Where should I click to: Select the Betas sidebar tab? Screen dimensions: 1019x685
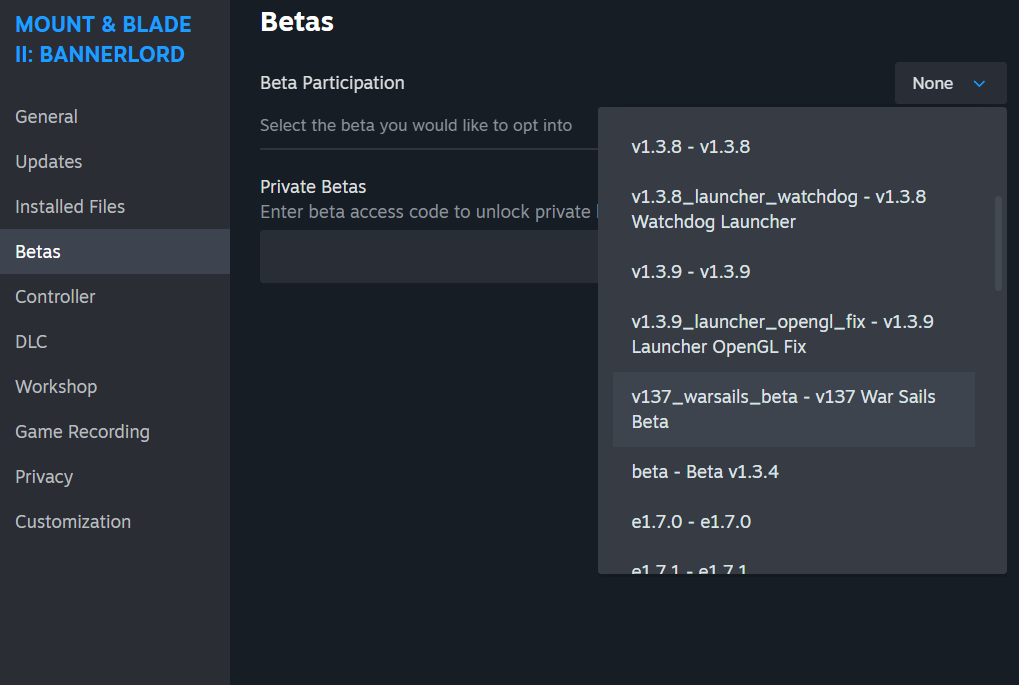(38, 252)
